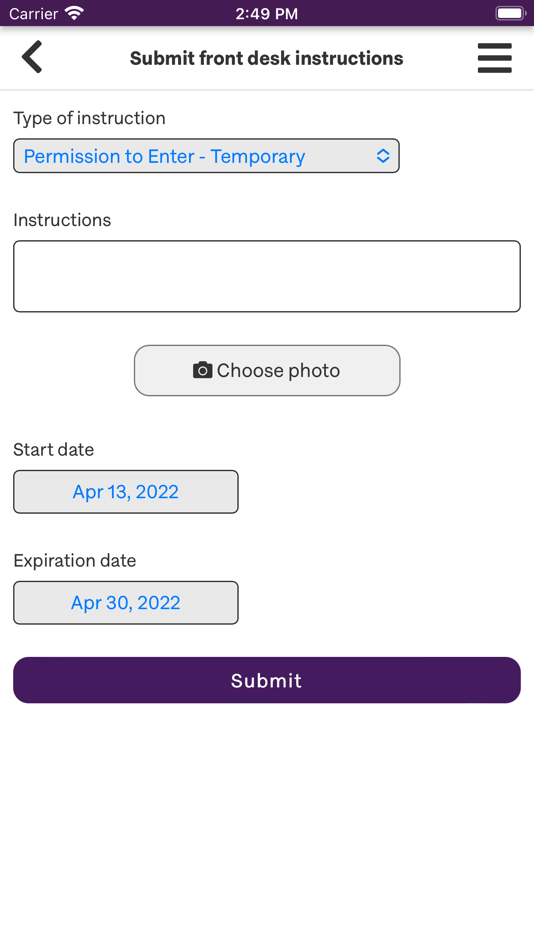Click the Instructions field label
The image size is (534, 950).
point(62,219)
